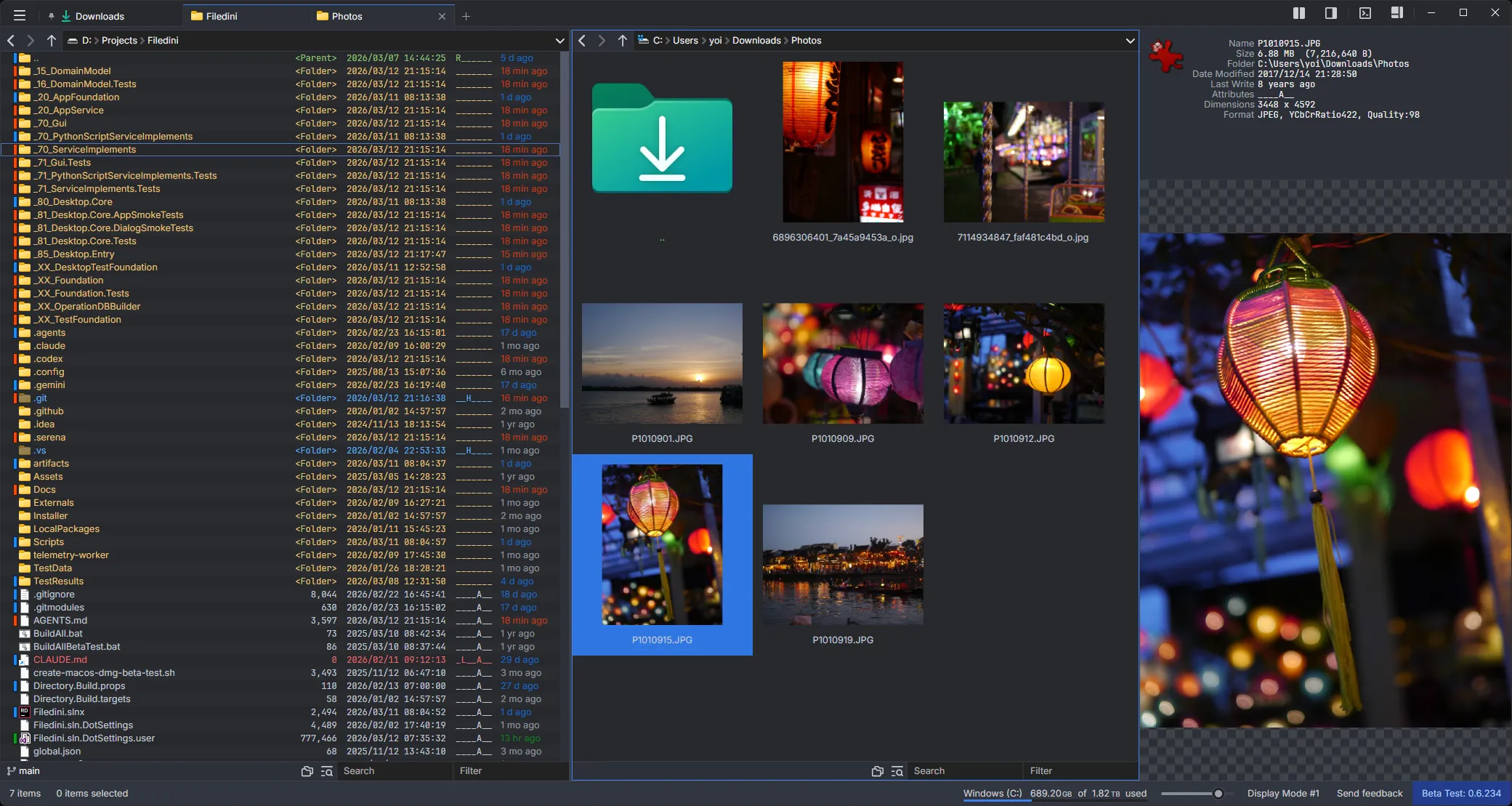Open the hamburger main menu
Viewport: 1512px width, 806px height.
pyautogui.click(x=20, y=15)
